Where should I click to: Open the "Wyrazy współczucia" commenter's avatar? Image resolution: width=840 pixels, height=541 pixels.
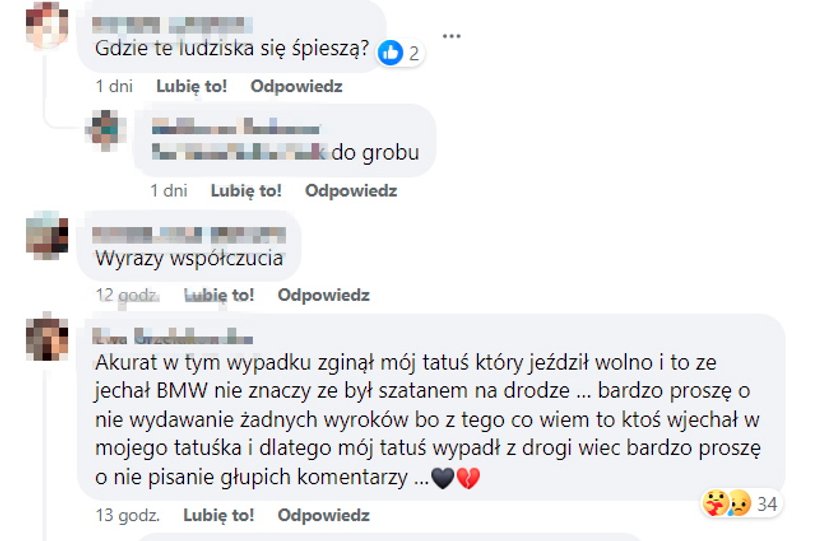47,235
